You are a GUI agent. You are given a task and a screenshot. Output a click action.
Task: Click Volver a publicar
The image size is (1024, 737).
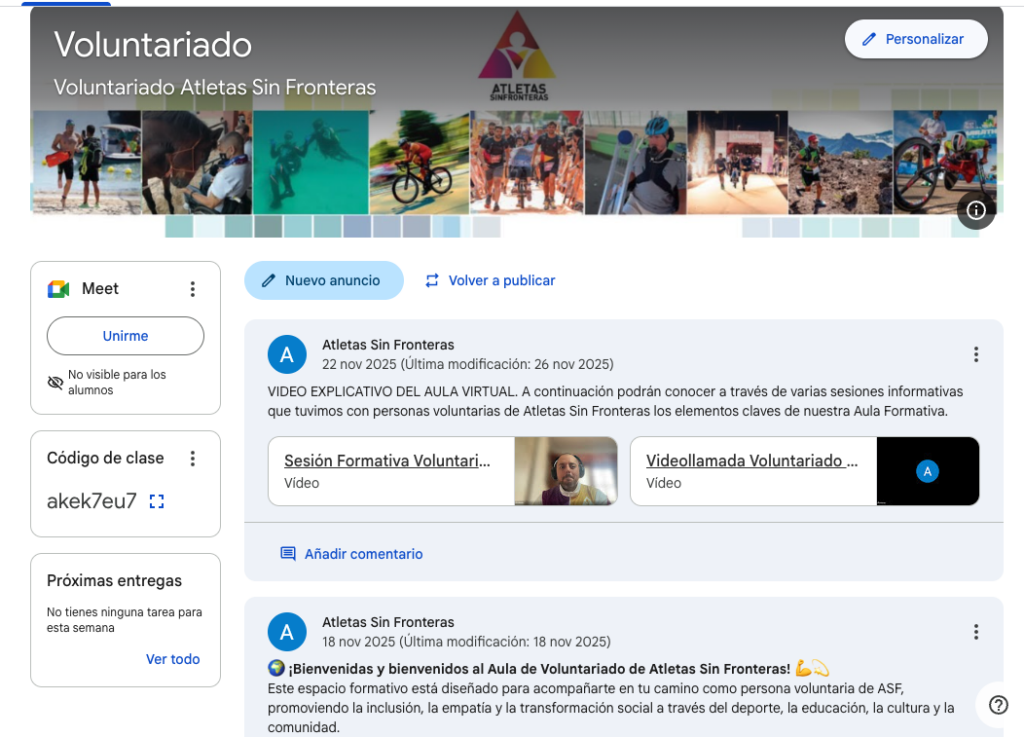490,281
